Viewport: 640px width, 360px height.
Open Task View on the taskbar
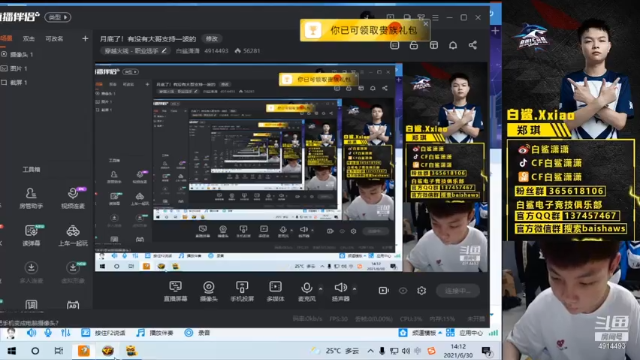(59, 351)
